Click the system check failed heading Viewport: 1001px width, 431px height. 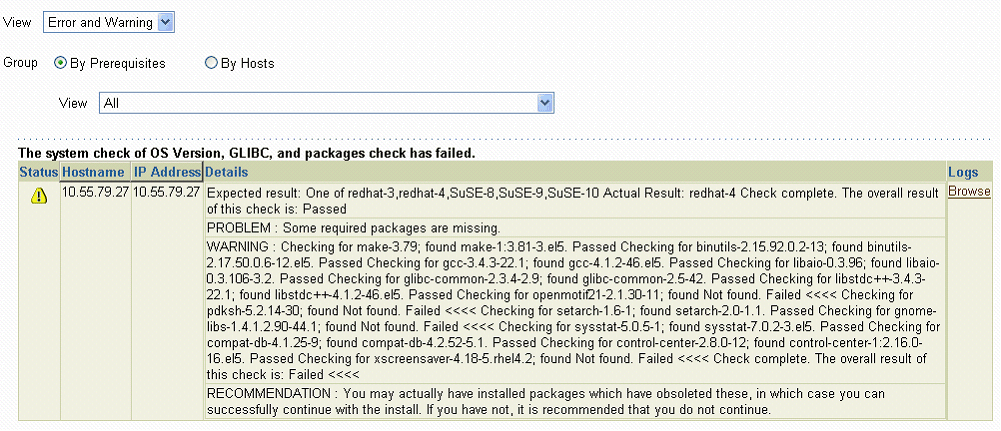246,153
